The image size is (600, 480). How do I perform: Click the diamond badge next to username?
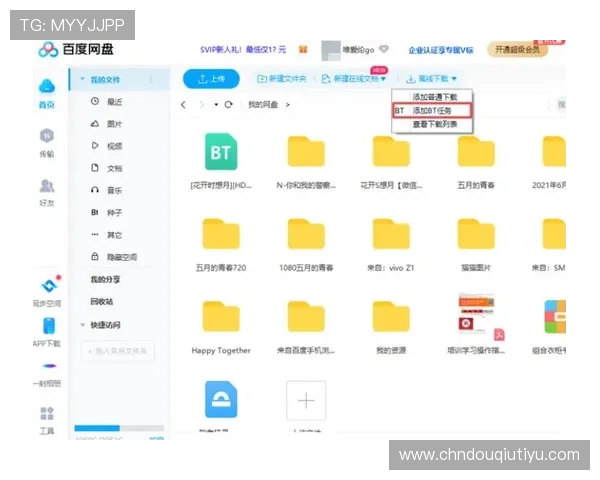[x=384, y=49]
